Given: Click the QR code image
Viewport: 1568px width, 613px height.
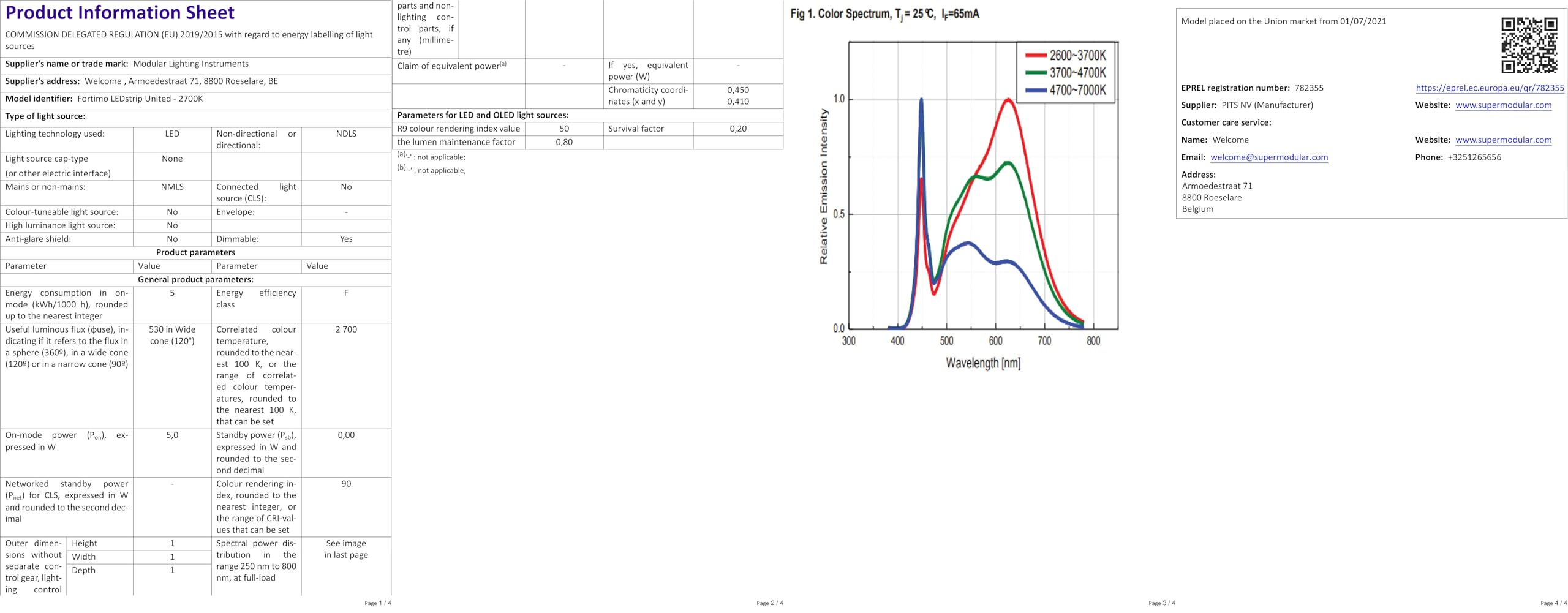Looking at the screenshot, I should tap(1529, 45).
